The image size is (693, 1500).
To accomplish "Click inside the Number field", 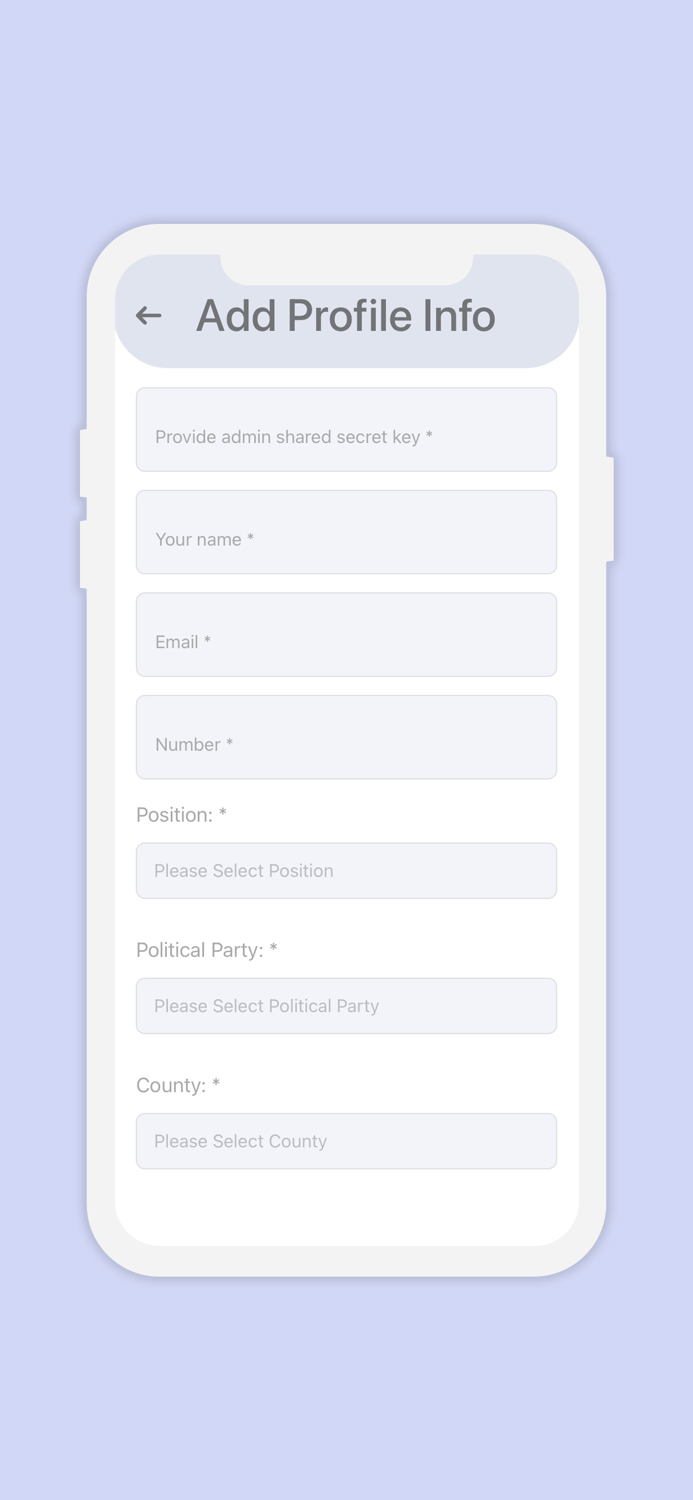I will 346,737.
